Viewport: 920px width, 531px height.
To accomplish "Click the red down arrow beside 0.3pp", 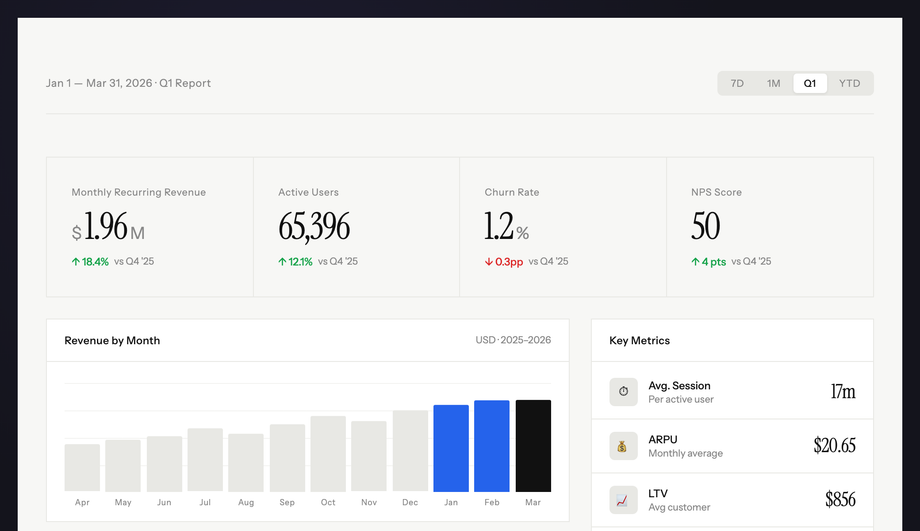I will [x=489, y=262].
